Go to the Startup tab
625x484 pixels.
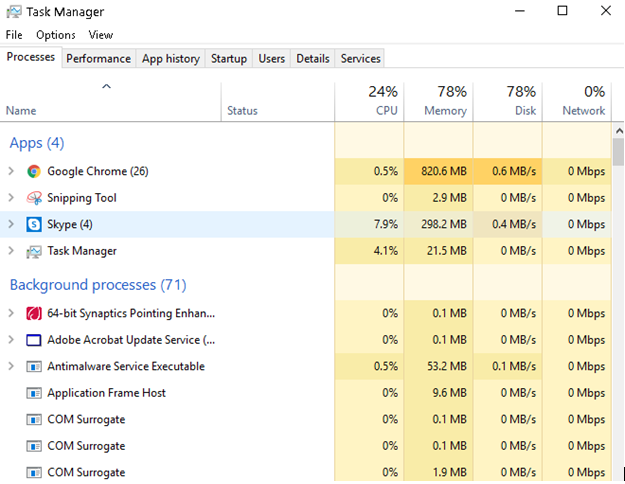click(228, 59)
